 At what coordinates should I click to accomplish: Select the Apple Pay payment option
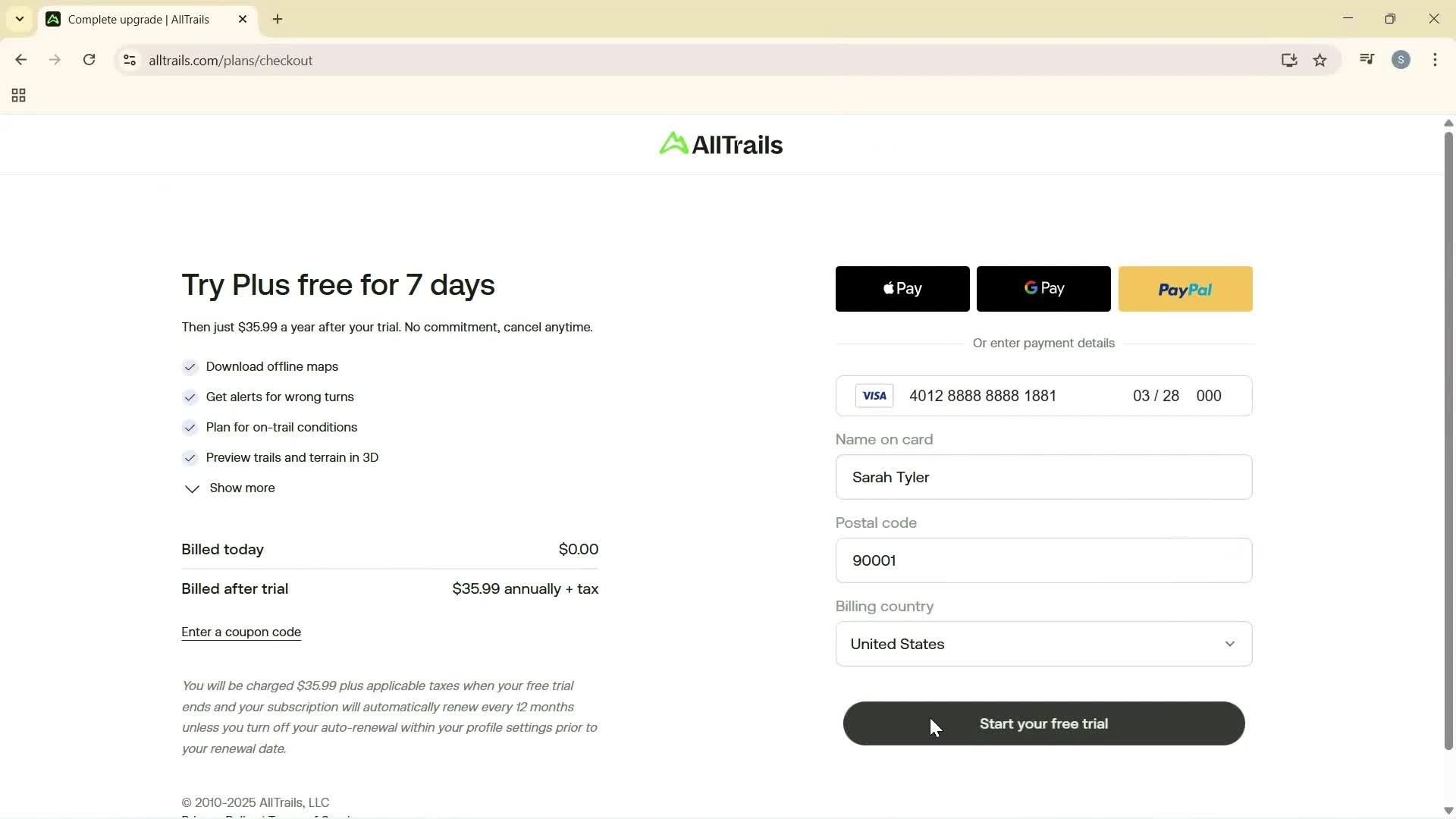(x=902, y=289)
